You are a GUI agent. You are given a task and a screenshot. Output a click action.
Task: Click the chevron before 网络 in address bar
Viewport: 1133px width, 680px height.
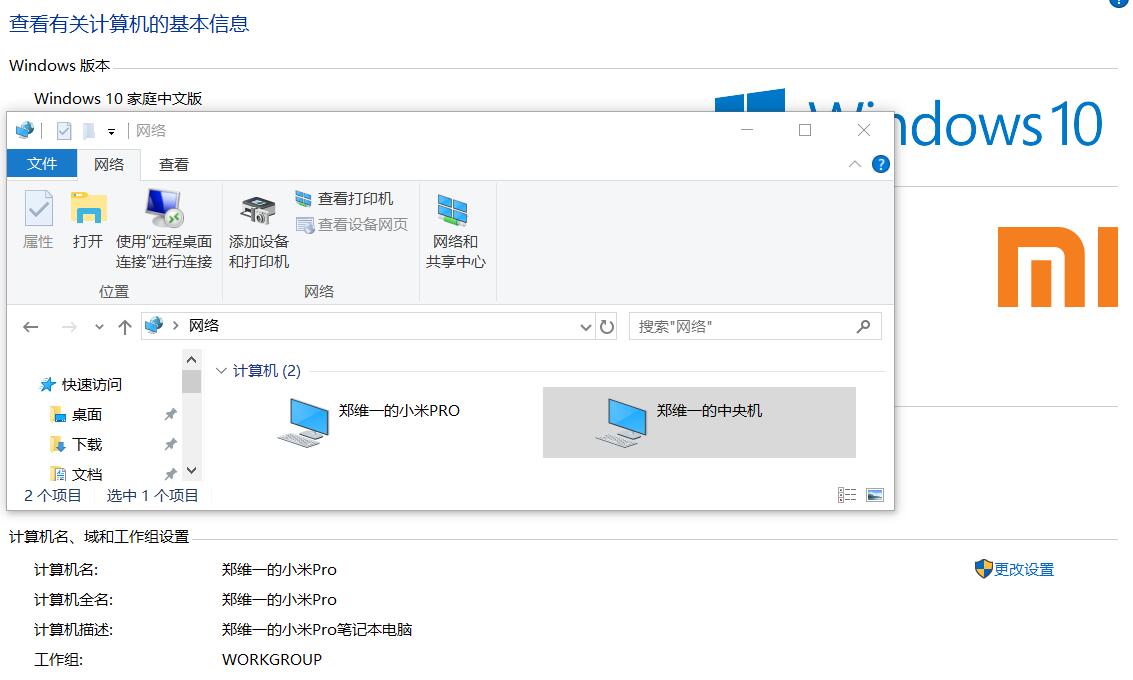[176, 326]
